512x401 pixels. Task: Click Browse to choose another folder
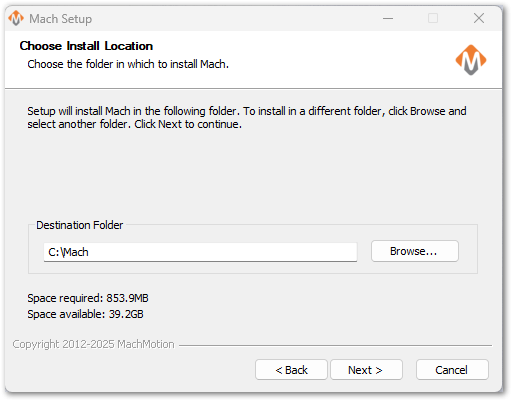point(415,251)
